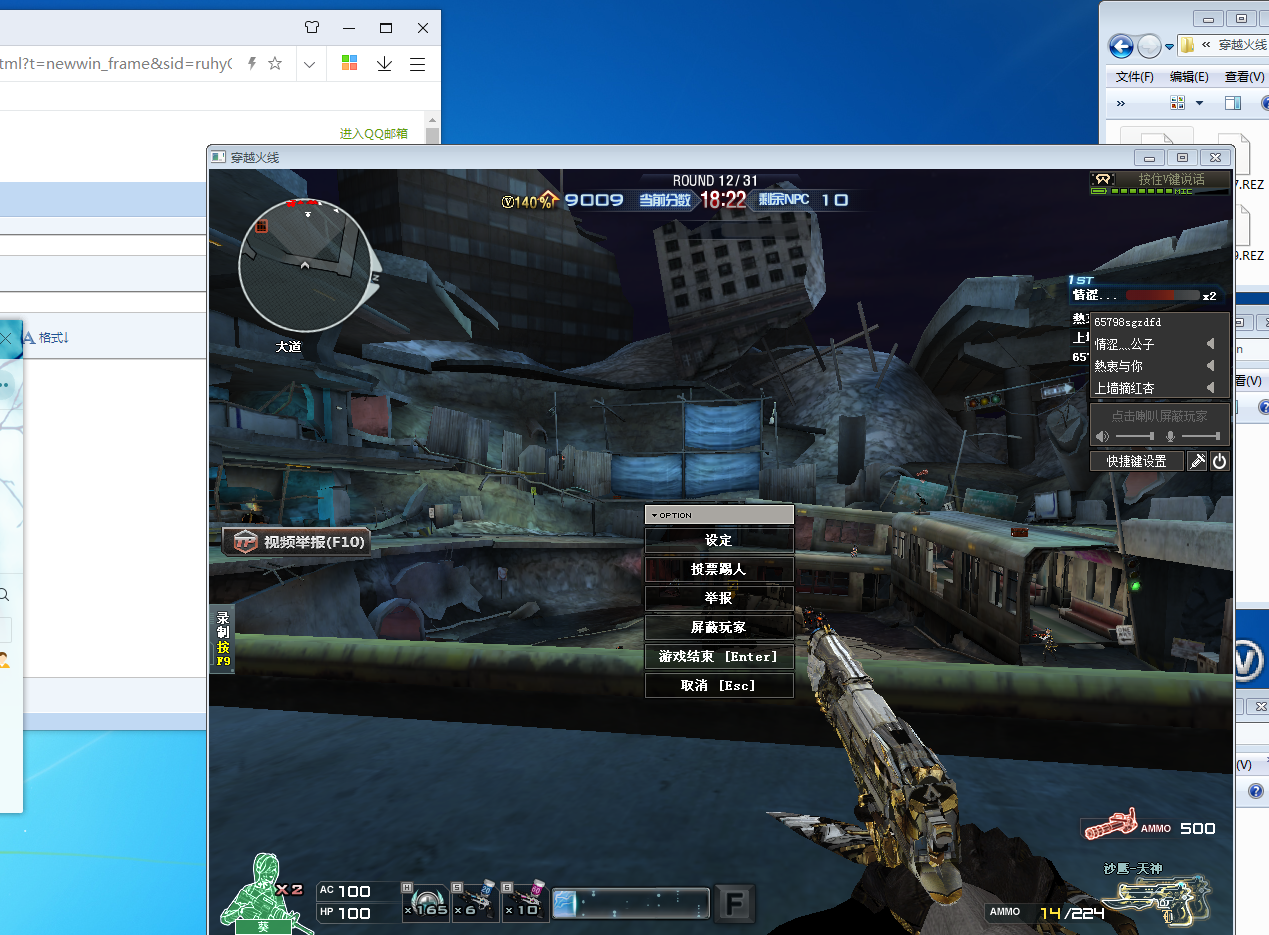
Task: Click 取消 [Esc] to close option menu
Action: [x=719, y=685]
